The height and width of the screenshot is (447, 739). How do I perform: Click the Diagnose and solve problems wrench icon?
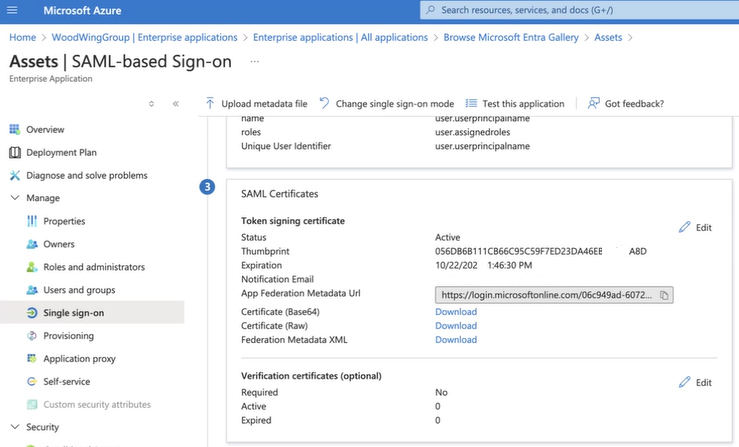(15, 175)
